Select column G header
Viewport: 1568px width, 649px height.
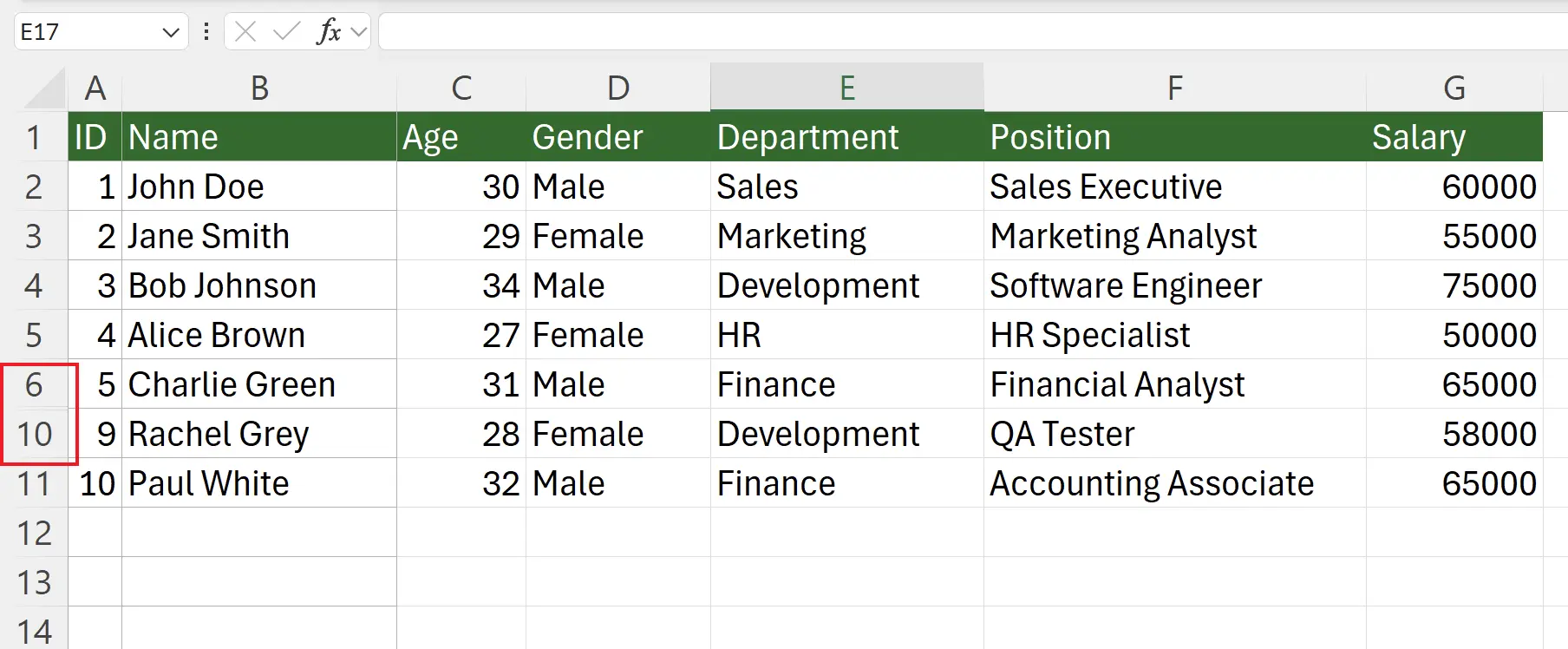[x=1454, y=88]
